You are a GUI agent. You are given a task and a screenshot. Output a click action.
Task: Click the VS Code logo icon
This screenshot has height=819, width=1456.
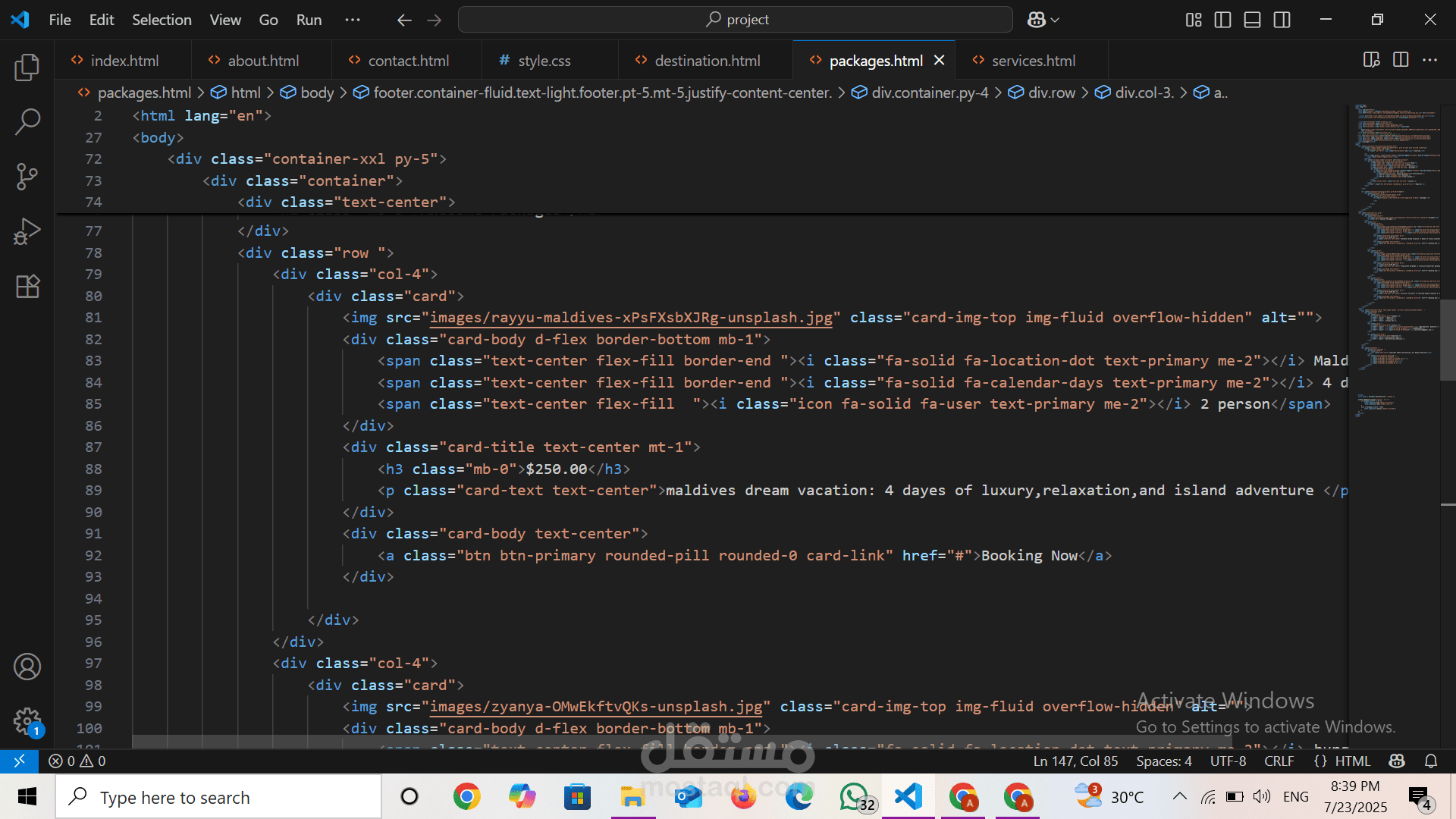click(20, 20)
